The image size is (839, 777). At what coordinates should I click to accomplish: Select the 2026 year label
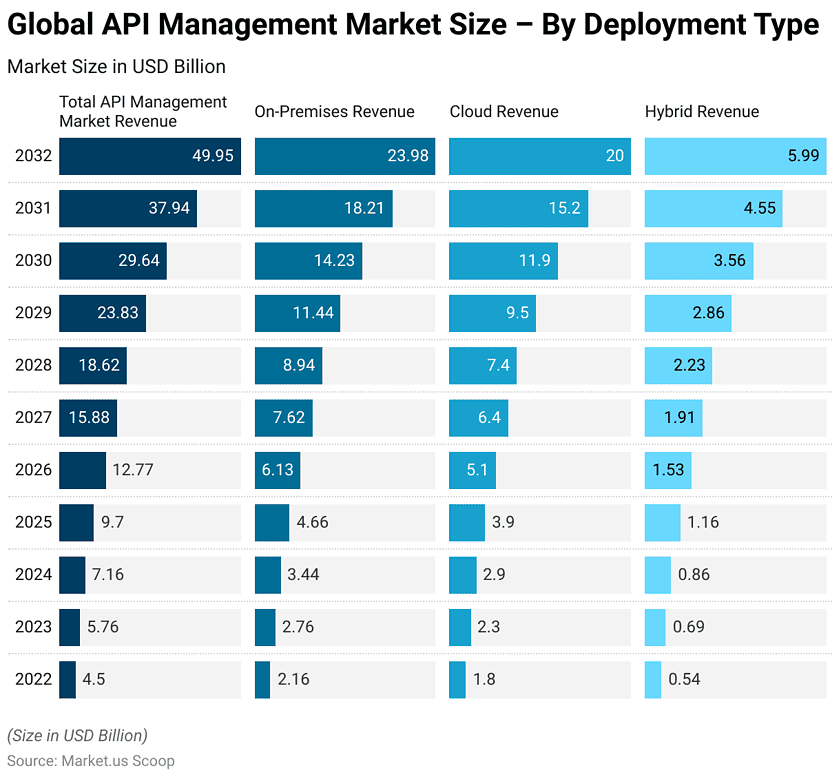pos(33,470)
